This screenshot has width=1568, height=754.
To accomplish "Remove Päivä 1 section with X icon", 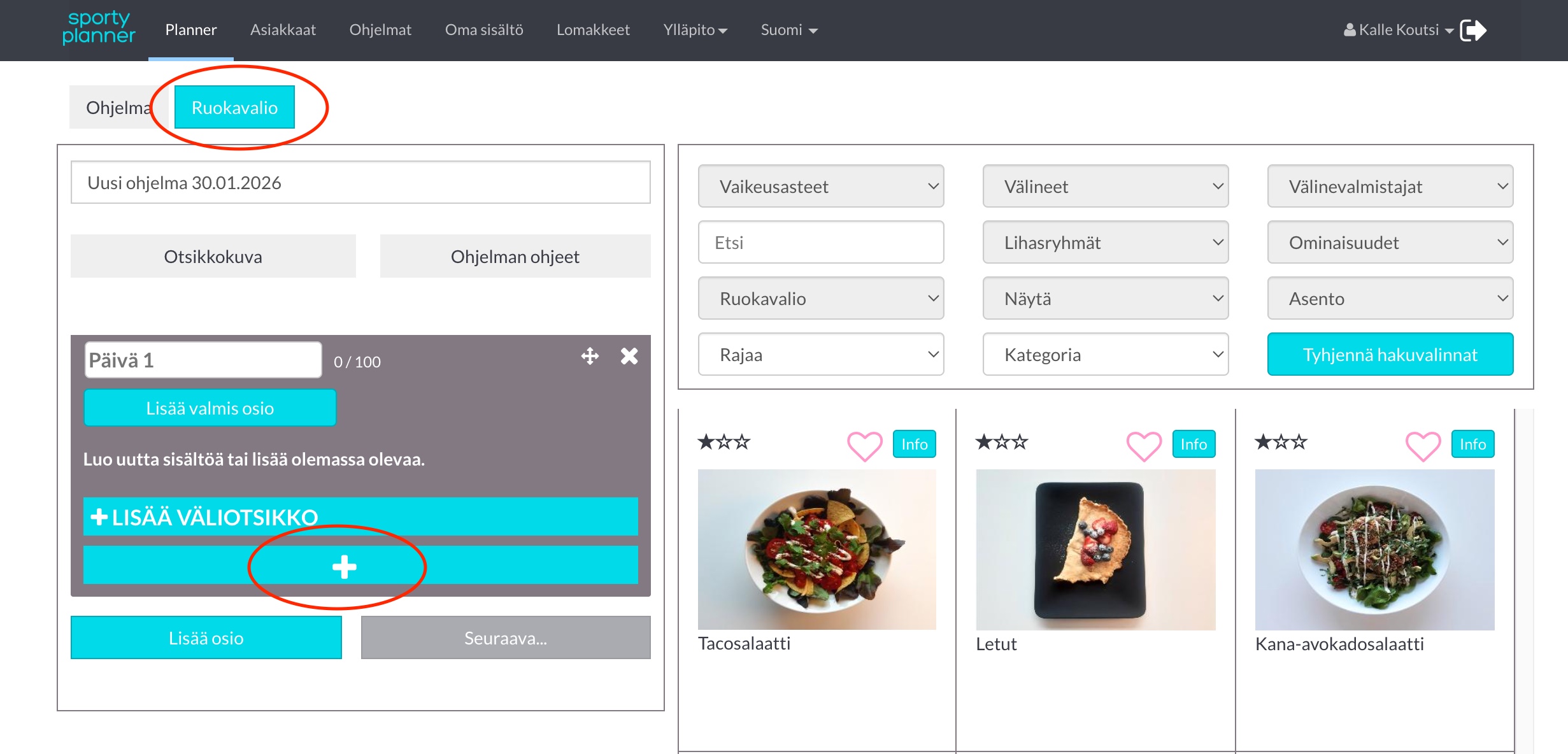I will click(629, 356).
